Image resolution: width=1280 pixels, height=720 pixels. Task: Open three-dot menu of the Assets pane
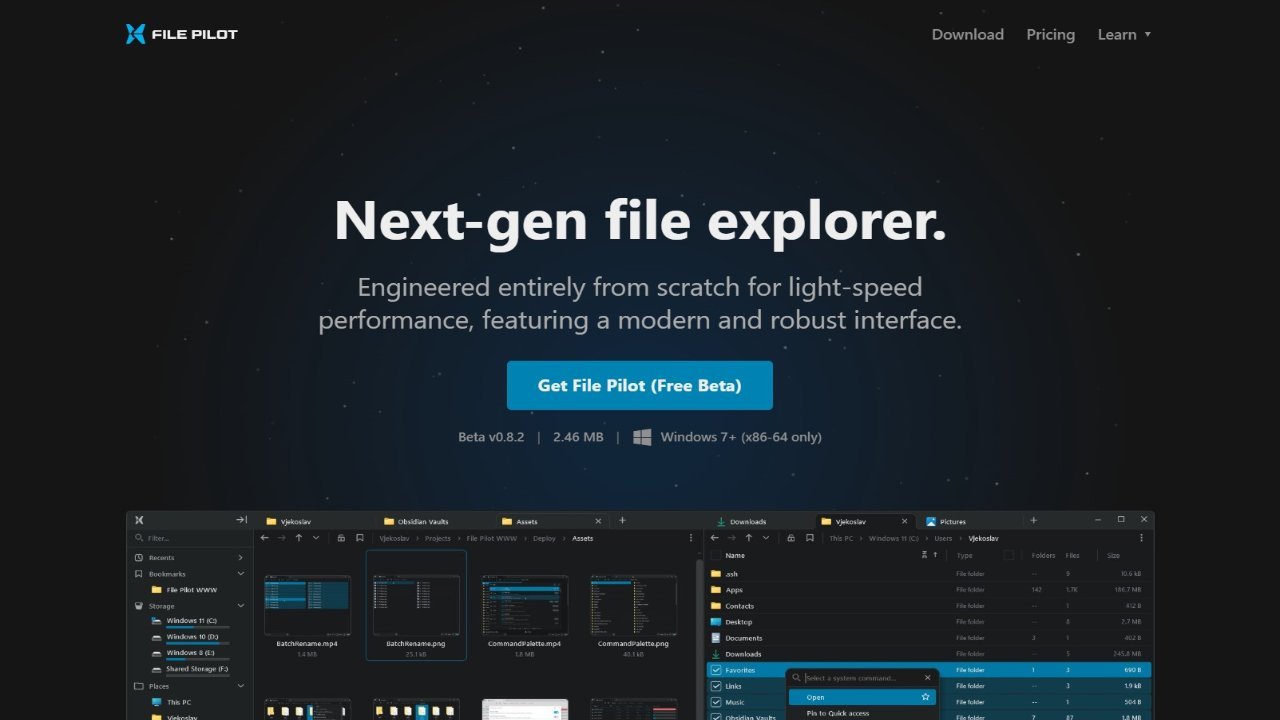point(691,538)
